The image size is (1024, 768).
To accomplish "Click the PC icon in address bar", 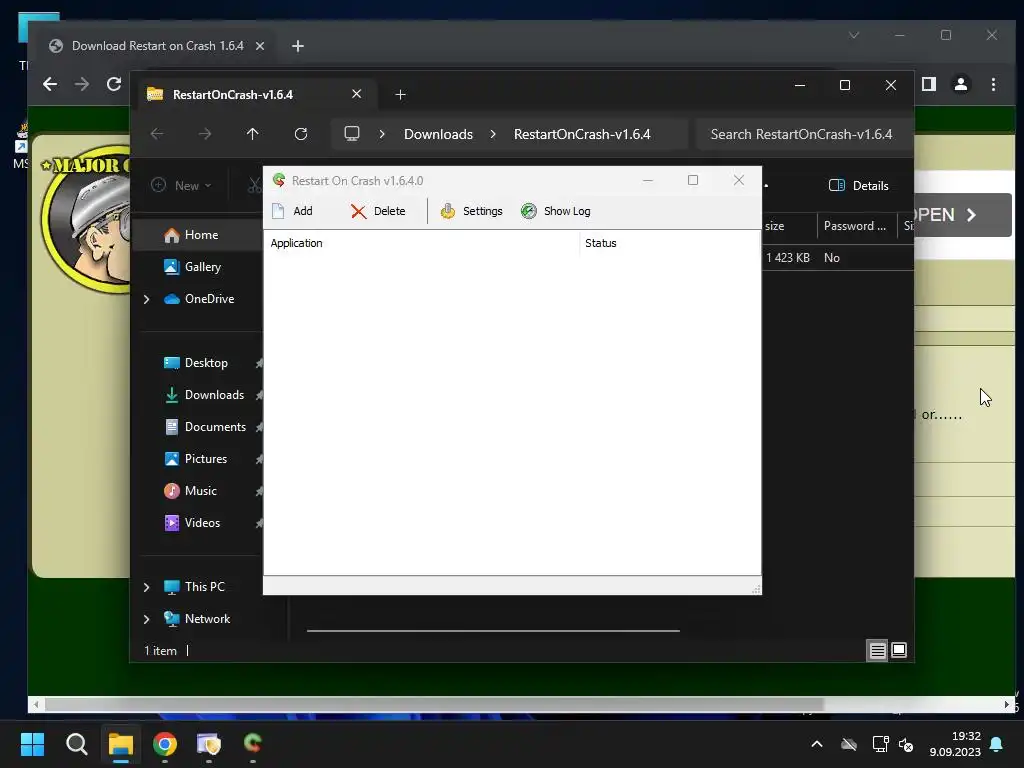I will pos(352,134).
